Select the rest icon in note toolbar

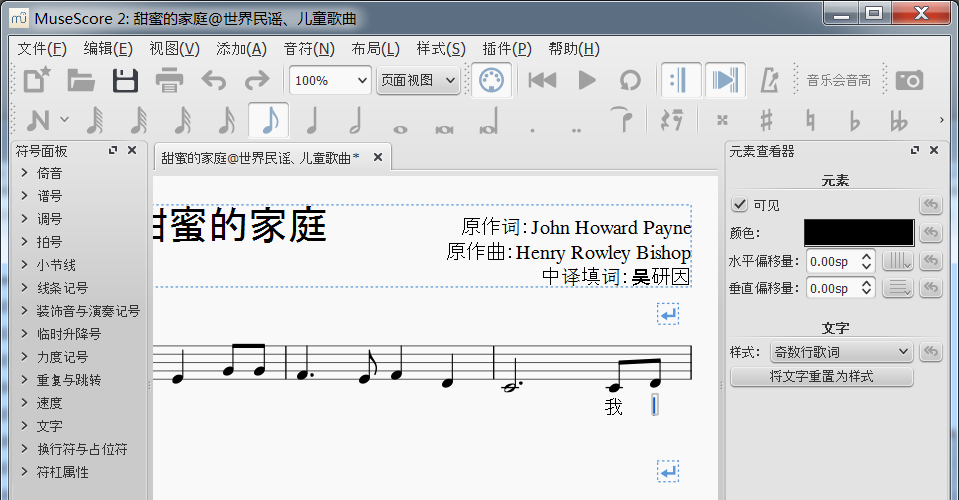[672, 121]
